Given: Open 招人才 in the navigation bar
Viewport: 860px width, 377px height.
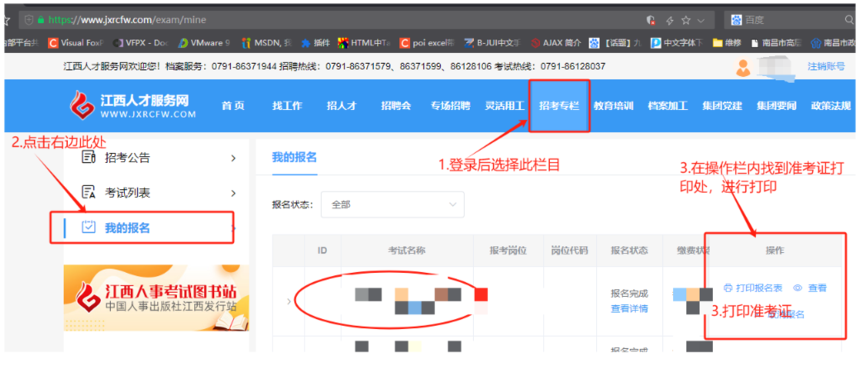Looking at the screenshot, I should pos(341,106).
